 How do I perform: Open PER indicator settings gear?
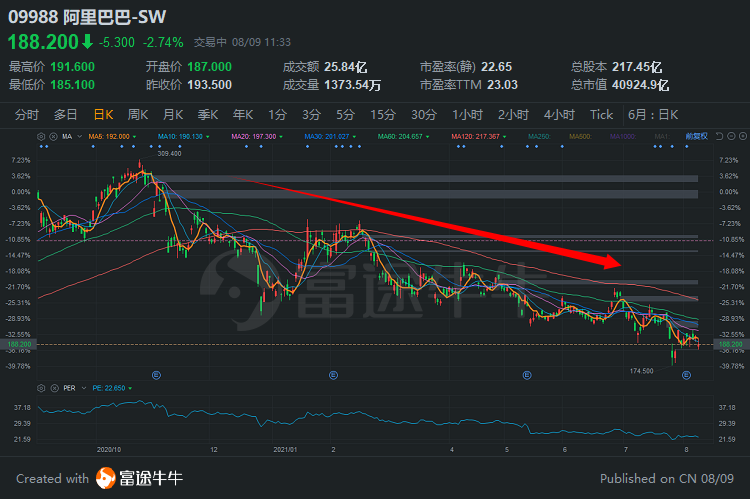[41, 388]
